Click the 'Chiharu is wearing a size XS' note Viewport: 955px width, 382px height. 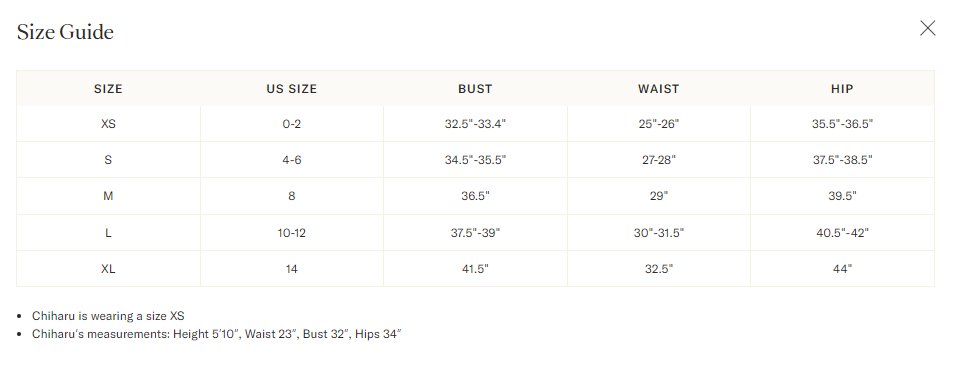point(108,316)
